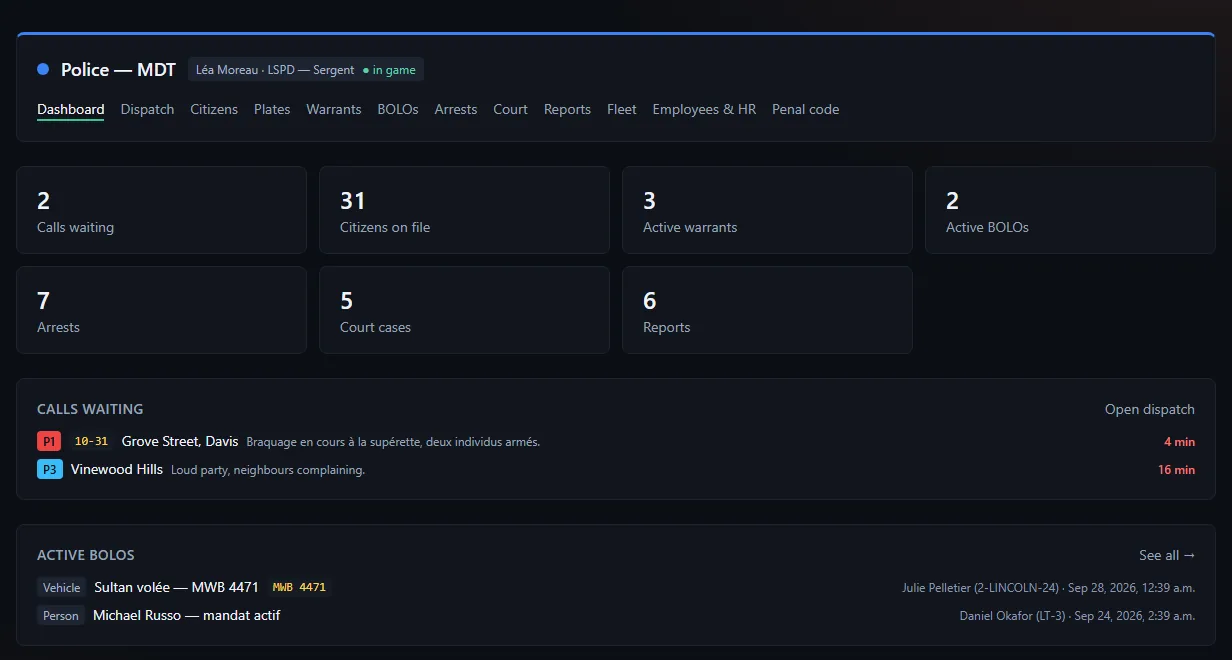Click the blue P3 priority badge
This screenshot has height=660, width=1232.
click(x=50, y=469)
